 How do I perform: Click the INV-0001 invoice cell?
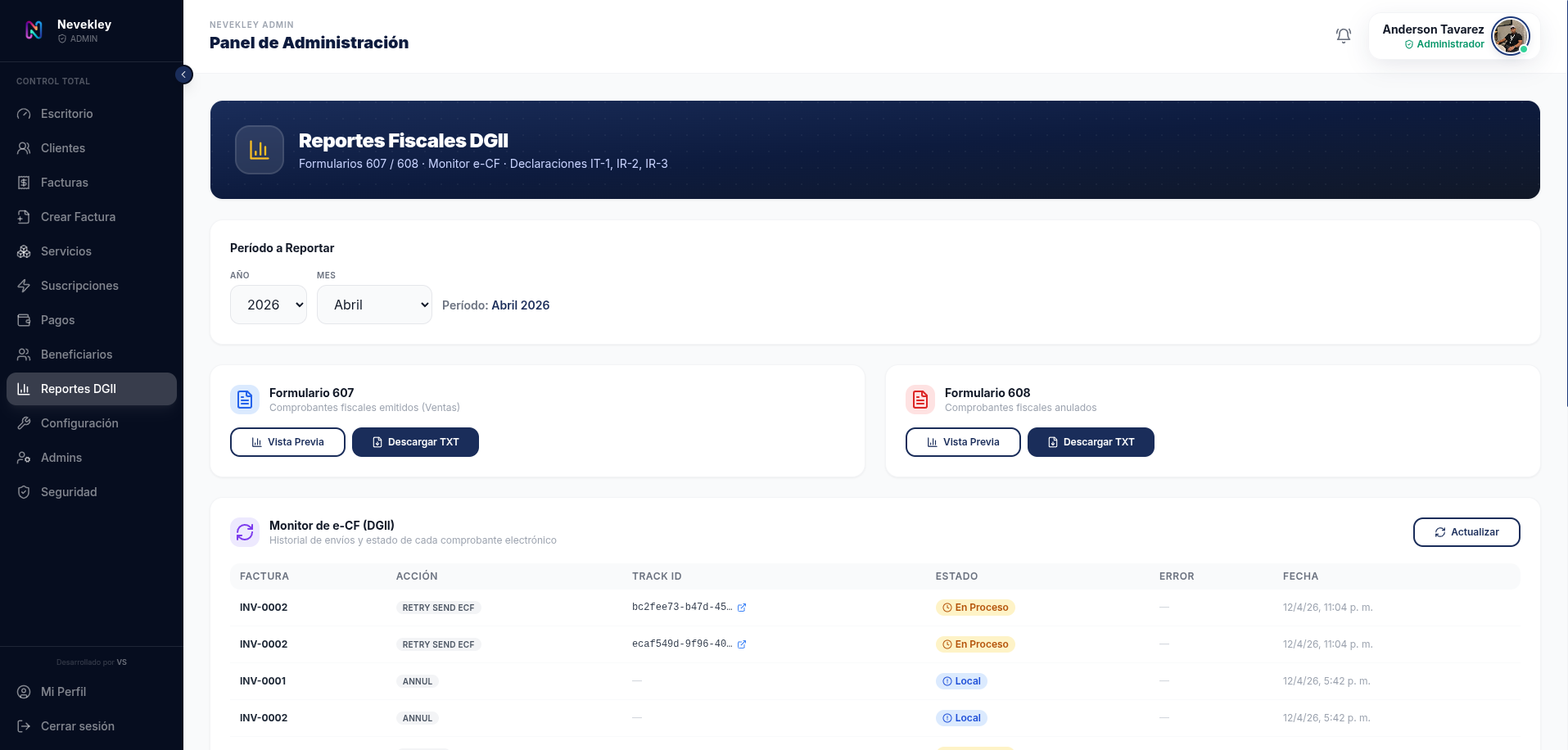pyautogui.click(x=263, y=681)
